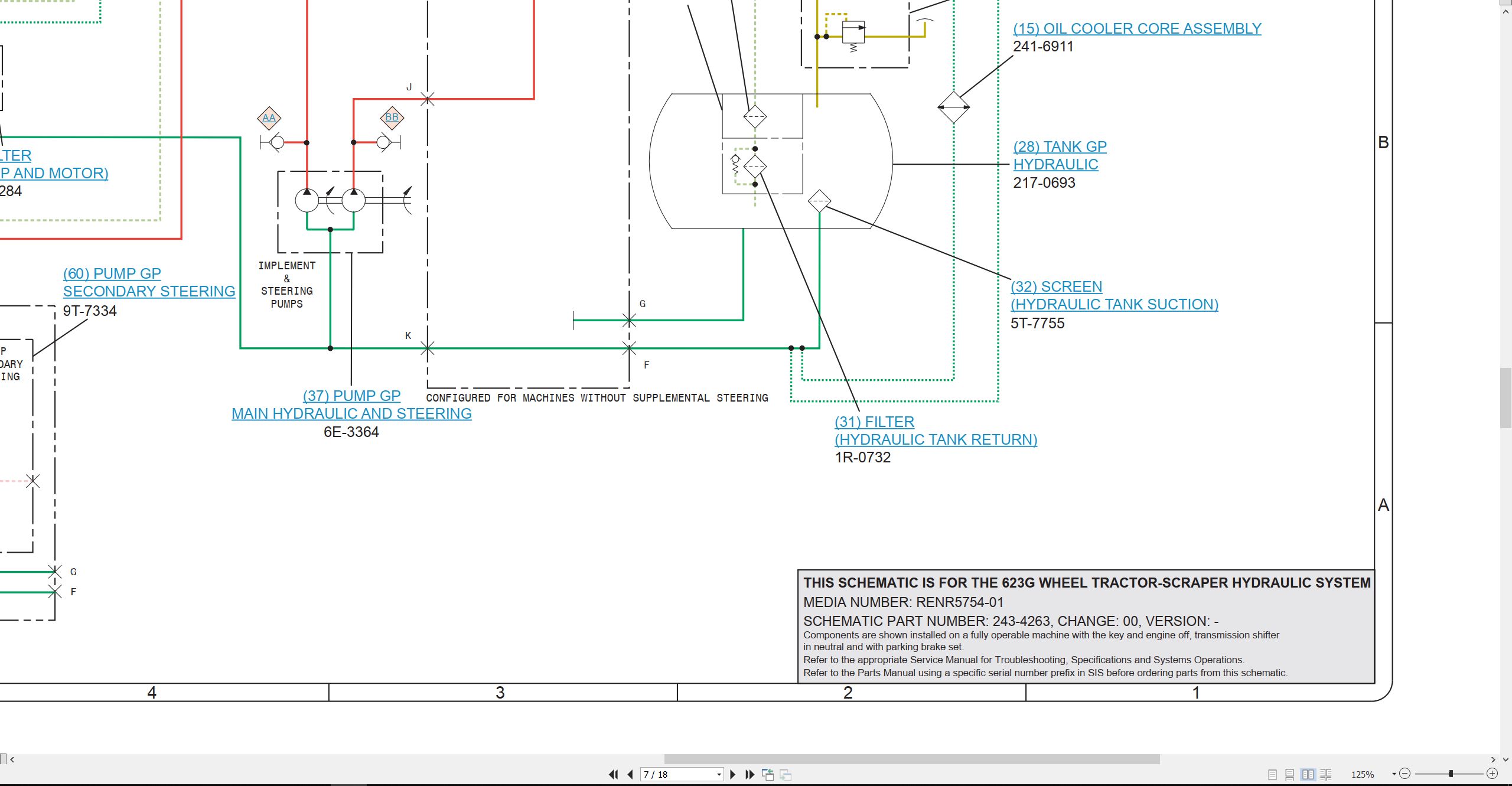Click the BB pressure tap marker

pyautogui.click(x=392, y=118)
